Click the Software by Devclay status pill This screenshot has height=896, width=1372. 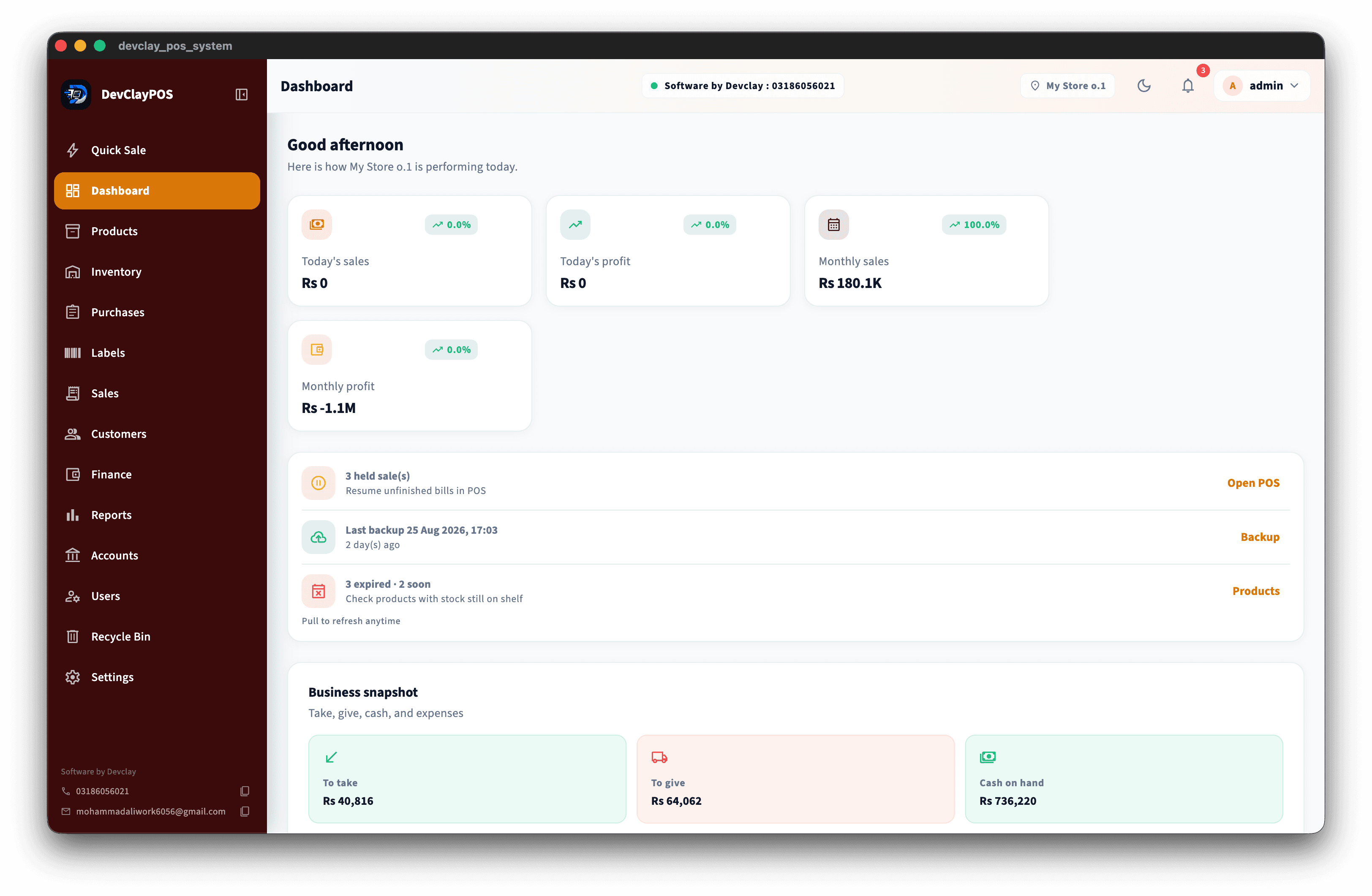743,86
